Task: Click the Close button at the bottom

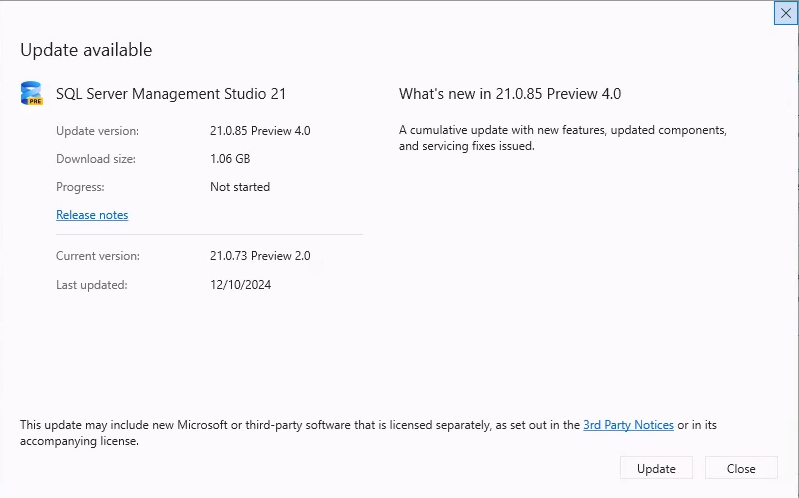Action: click(741, 468)
